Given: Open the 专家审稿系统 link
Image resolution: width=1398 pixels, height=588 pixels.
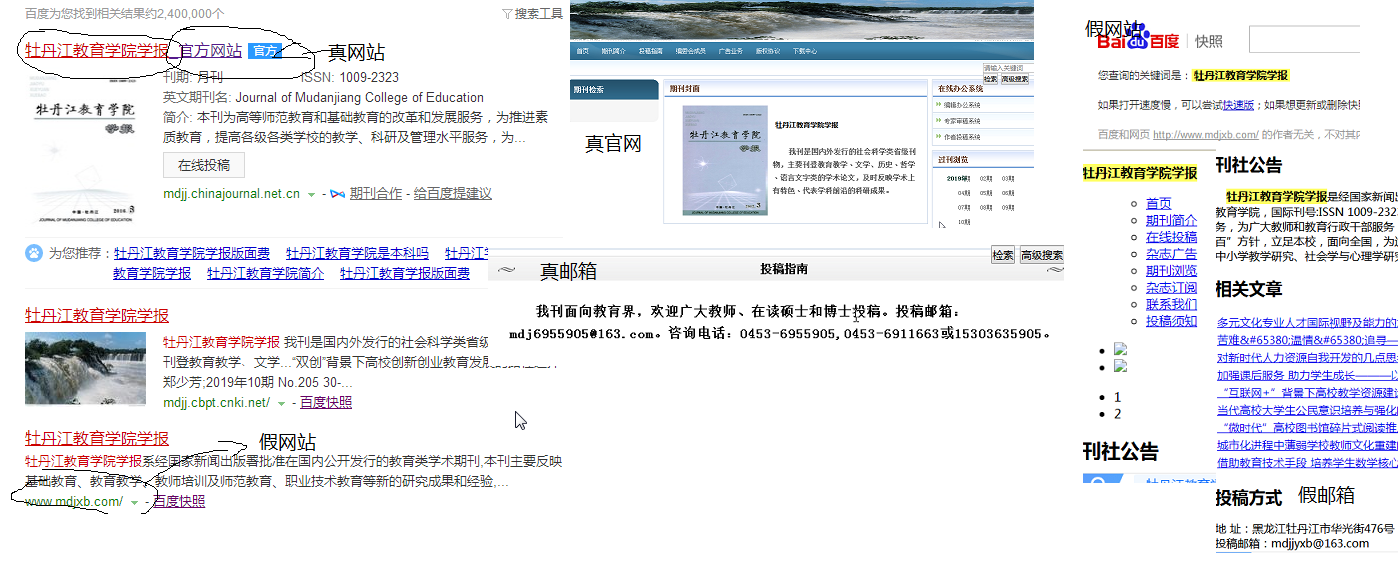Looking at the screenshot, I should point(962,121).
